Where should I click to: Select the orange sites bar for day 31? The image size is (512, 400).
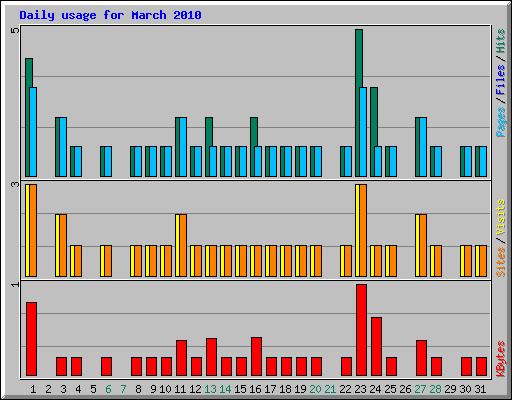tap(483, 261)
